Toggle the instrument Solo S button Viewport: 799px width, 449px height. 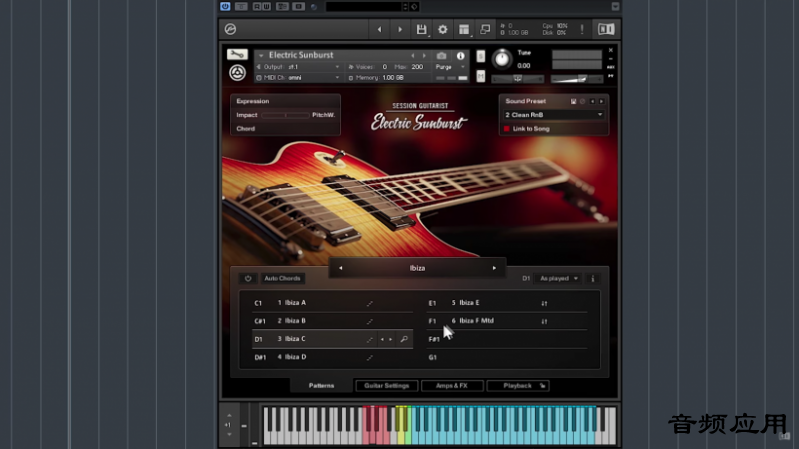click(481, 56)
